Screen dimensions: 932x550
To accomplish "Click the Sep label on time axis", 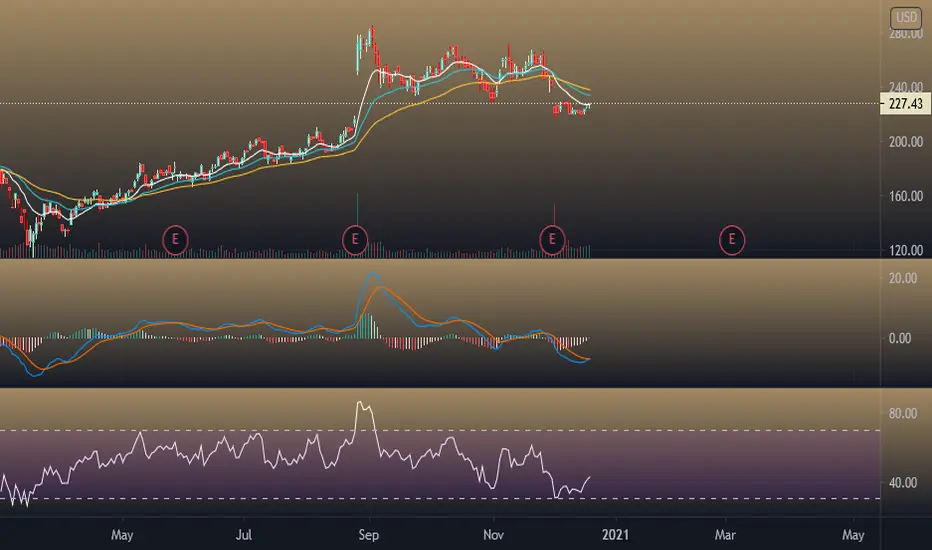I will point(369,535).
